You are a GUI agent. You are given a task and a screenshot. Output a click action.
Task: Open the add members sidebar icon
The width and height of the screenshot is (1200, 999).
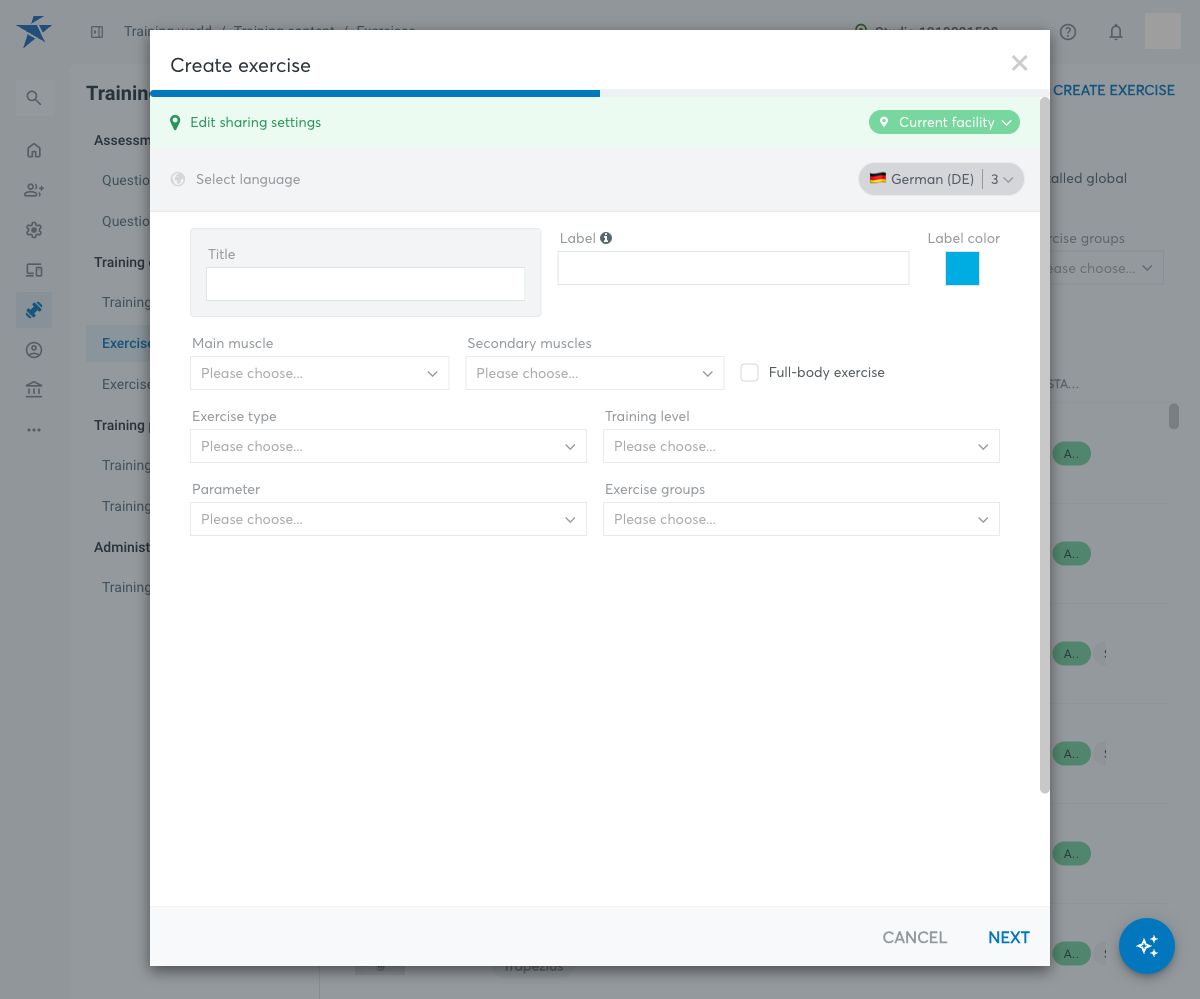34,190
